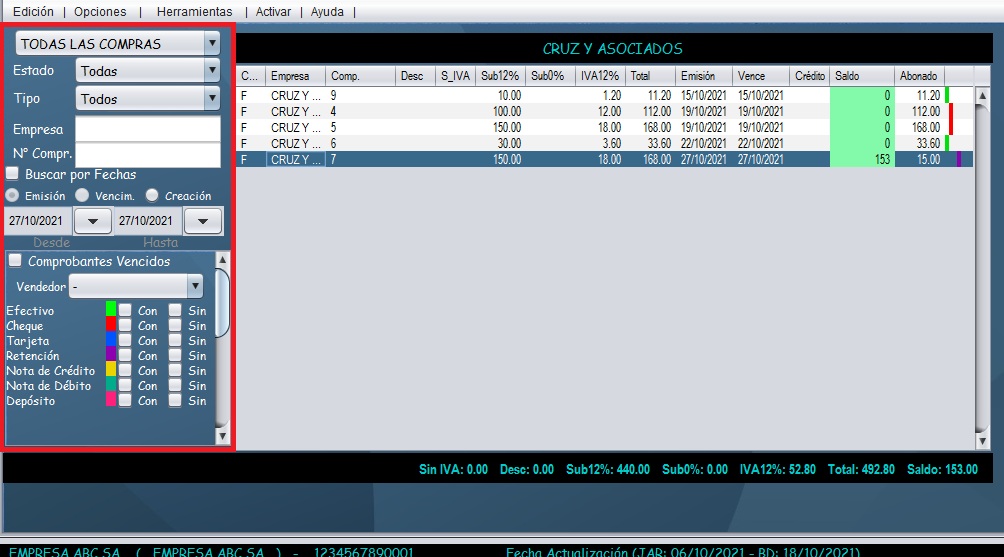The height and width of the screenshot is (557, 1004).
Task: Expand the TODAS LAS COMPRAS dropdown
Action: [x=211, y=44]
